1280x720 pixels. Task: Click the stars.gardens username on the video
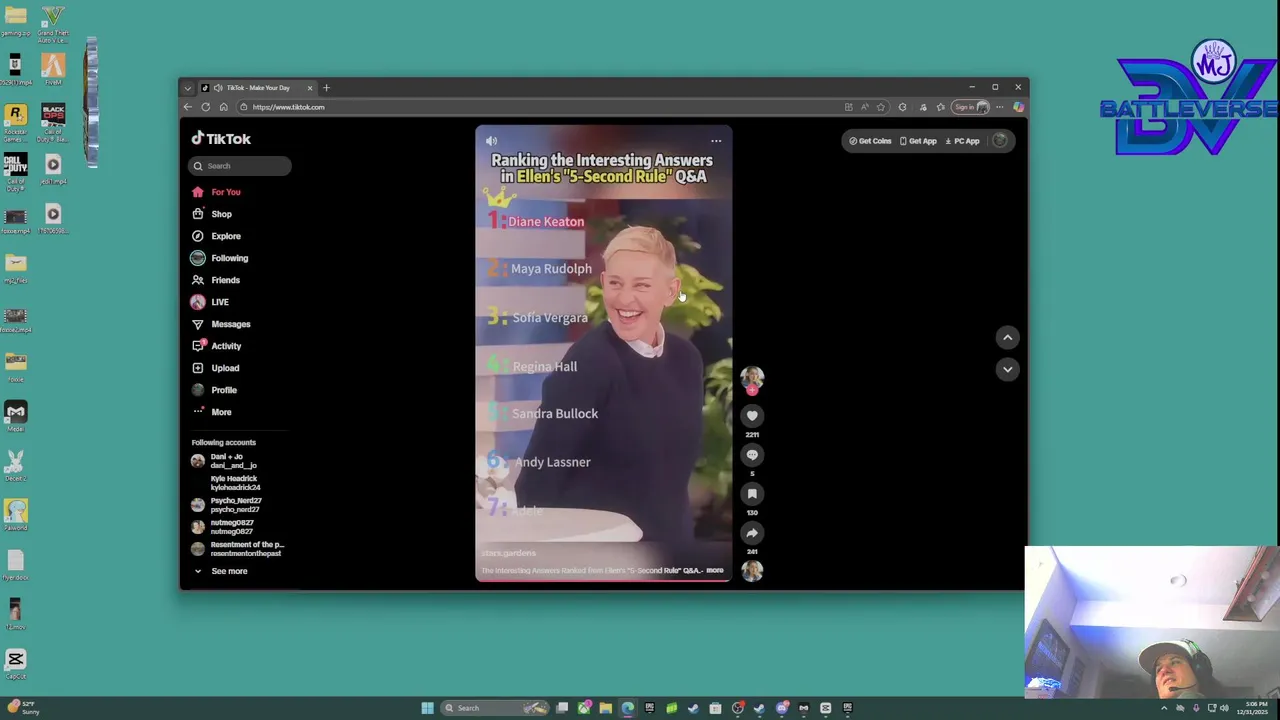tap(509, 553)
